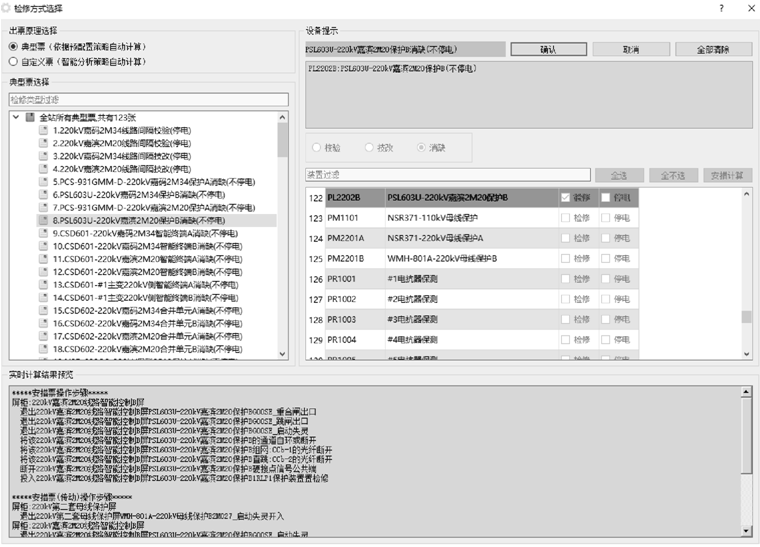Select tree item 3.220kV 2M34线路间隔技改
760x547 pixels.
click(x=122, y=156)
